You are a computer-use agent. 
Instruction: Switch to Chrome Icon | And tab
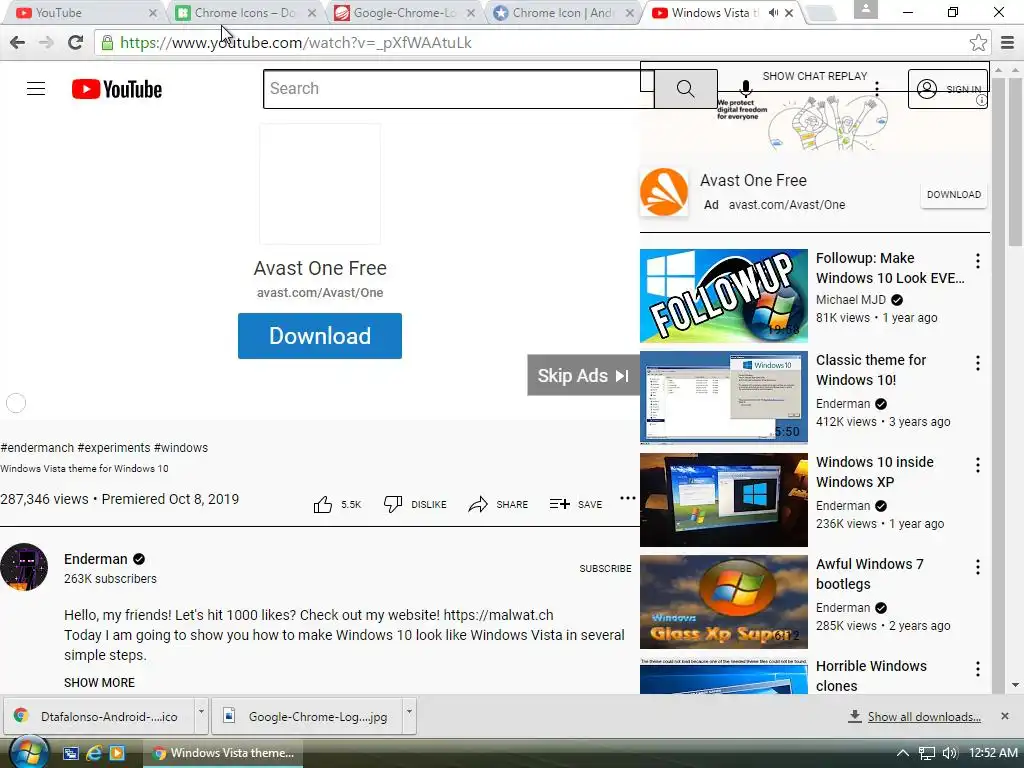click(x=564, y=12)
